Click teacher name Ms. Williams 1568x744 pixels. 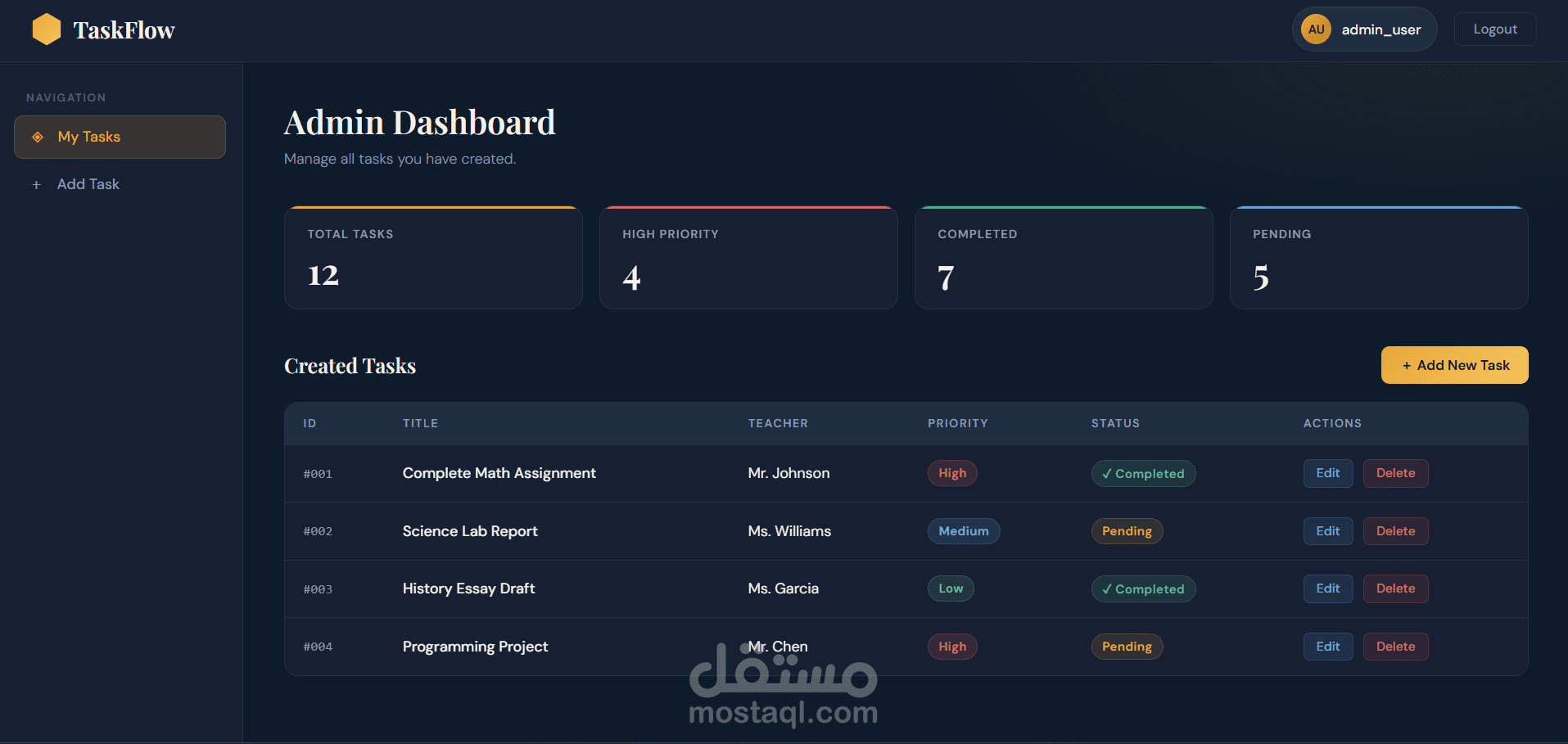(x=789, y=531)
